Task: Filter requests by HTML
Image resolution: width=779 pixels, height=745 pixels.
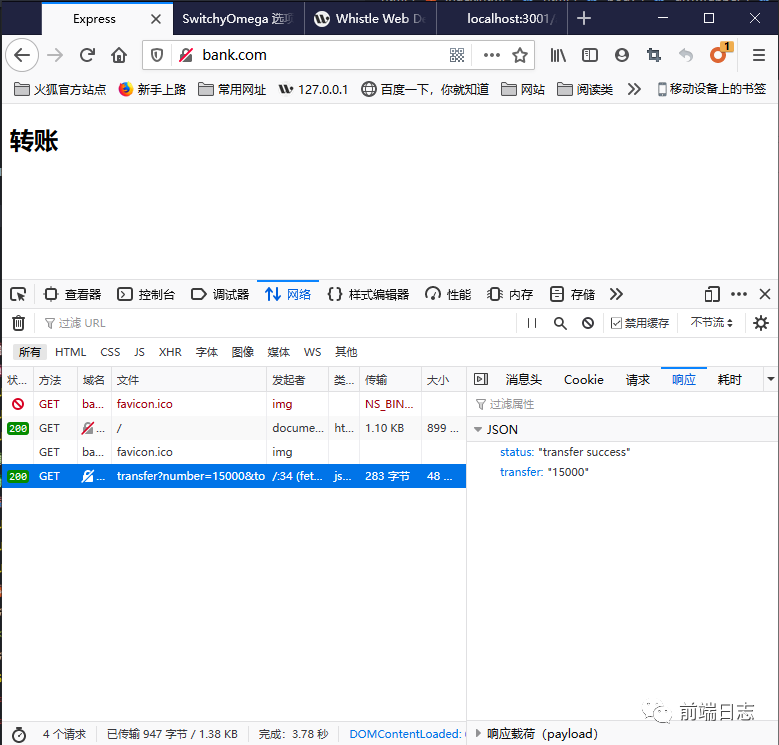Action: click(71, 352)
